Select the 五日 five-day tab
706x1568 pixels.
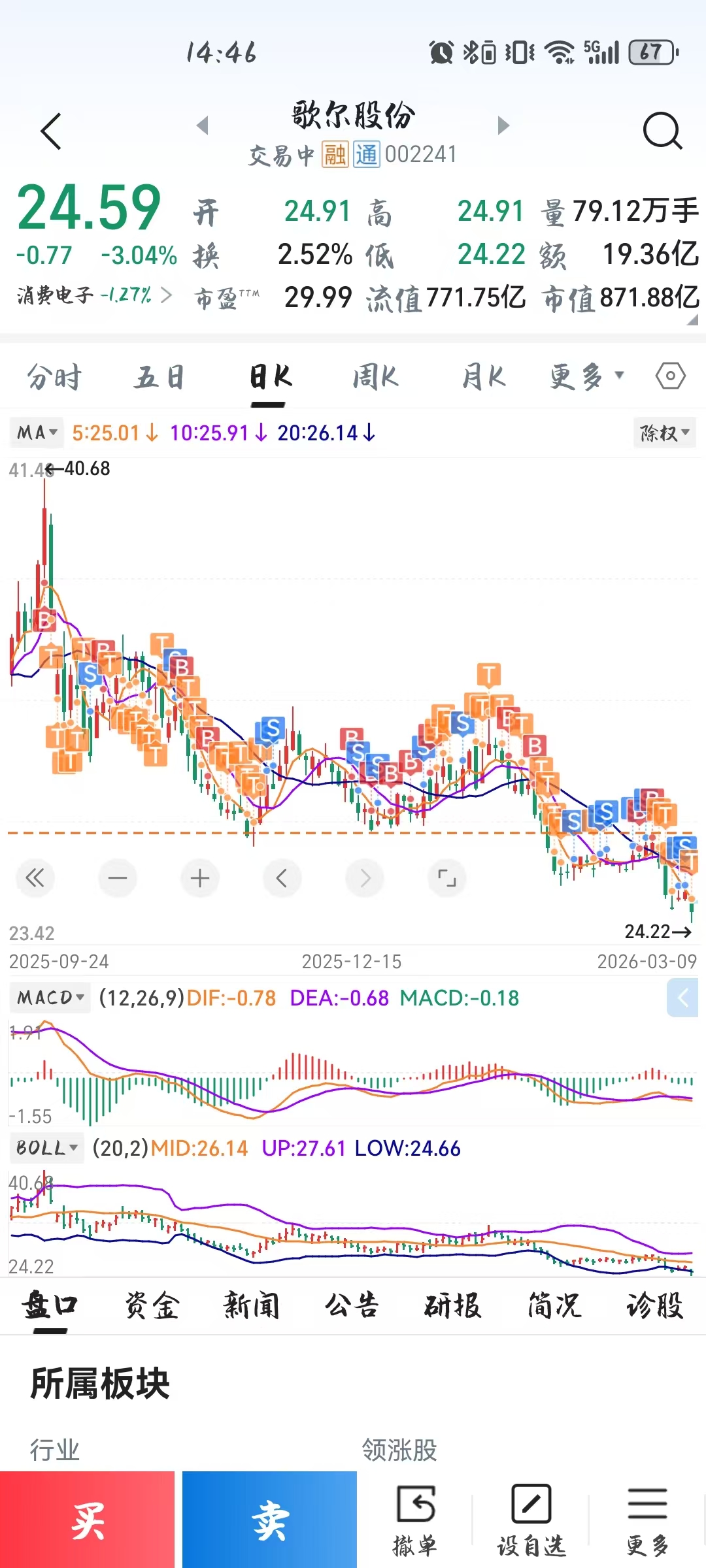160,377
